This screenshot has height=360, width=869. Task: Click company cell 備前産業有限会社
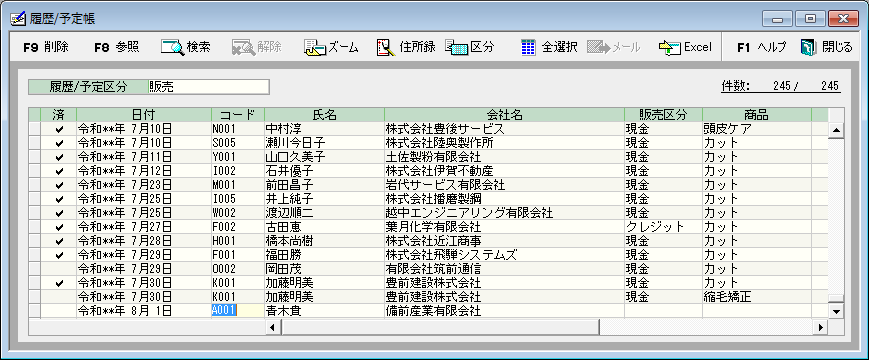pos(504,311)
